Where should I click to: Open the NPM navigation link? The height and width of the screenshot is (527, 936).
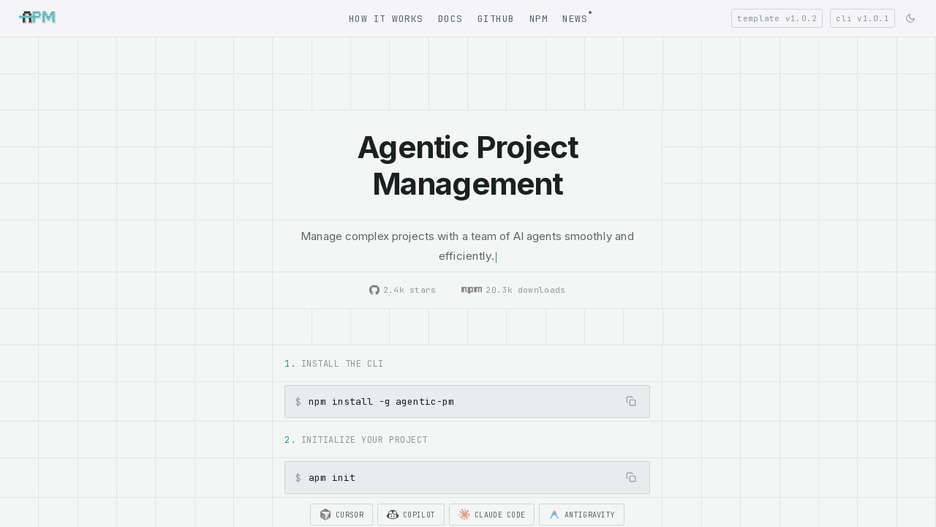[x=538, y=19]
